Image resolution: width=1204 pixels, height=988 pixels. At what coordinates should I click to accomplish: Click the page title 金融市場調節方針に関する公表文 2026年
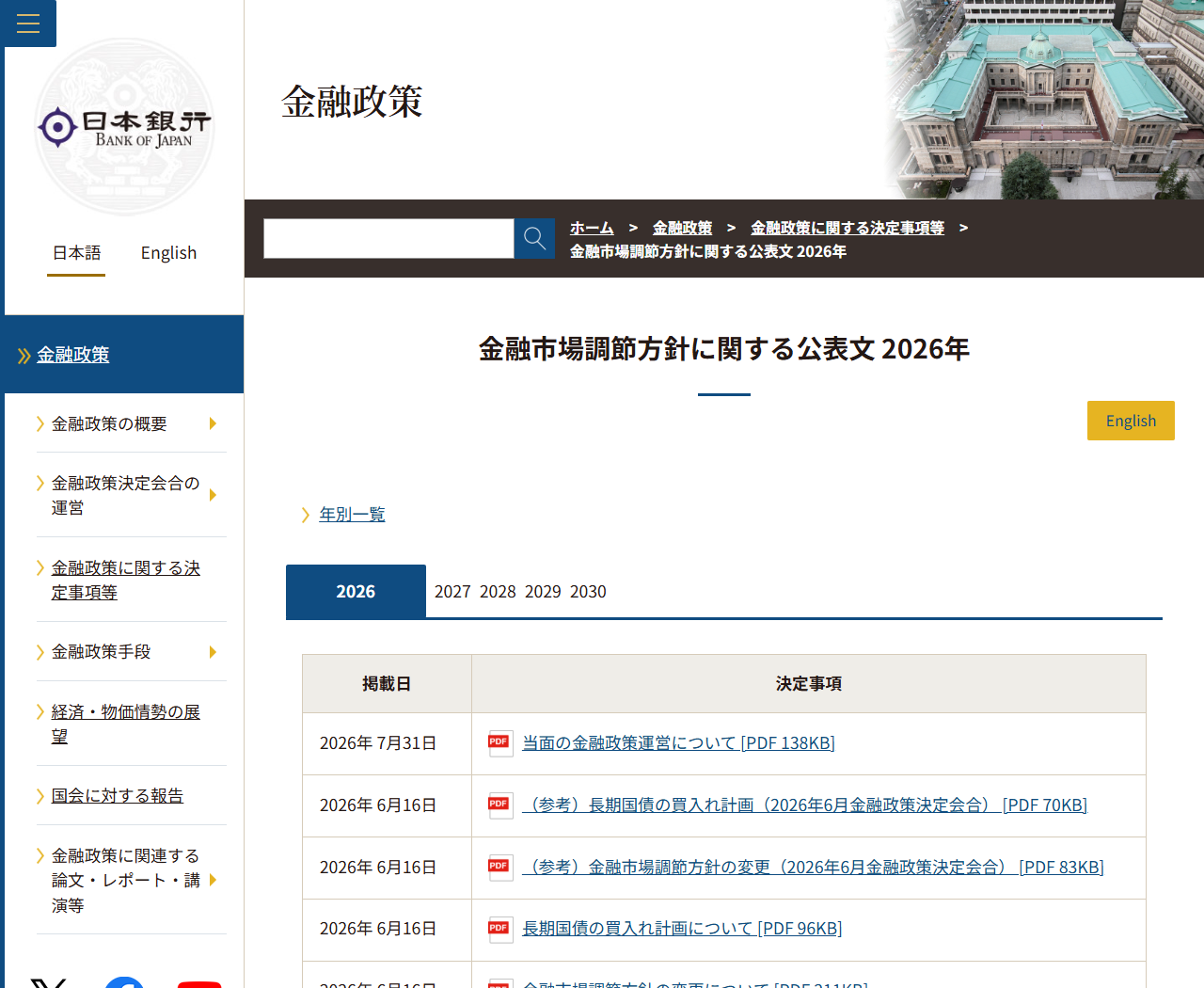click(723, 349)
